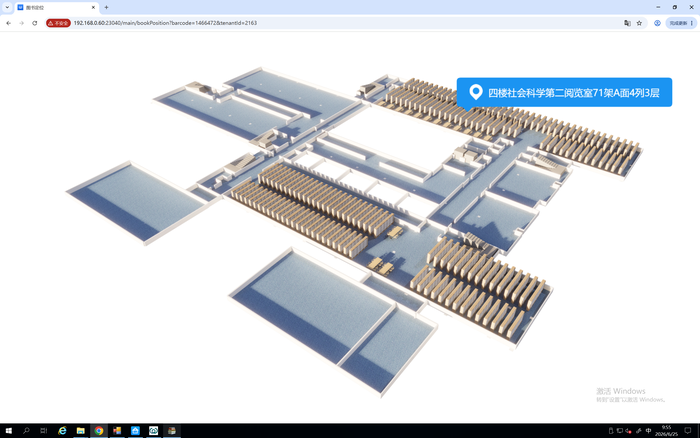The height and width of the screenshot is (438, 700).
Task: Reload the book position page
Action: [x=34, y=23]
